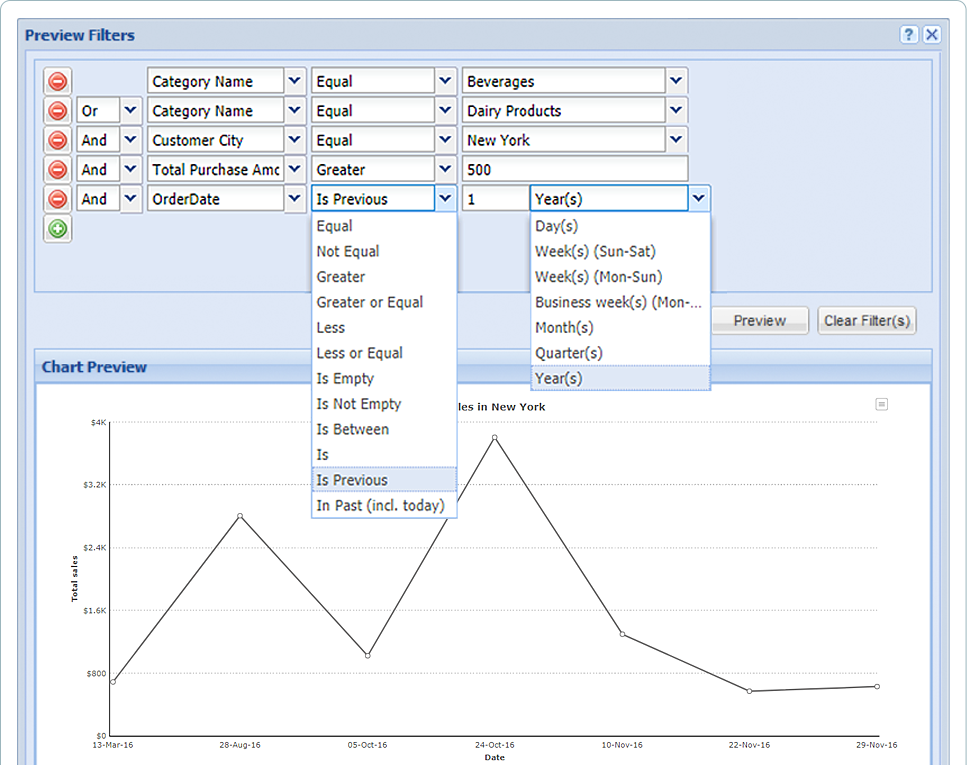Screen dimensions: 967x765
Task: Close the Preview Filters dialog
Action: 932,35
